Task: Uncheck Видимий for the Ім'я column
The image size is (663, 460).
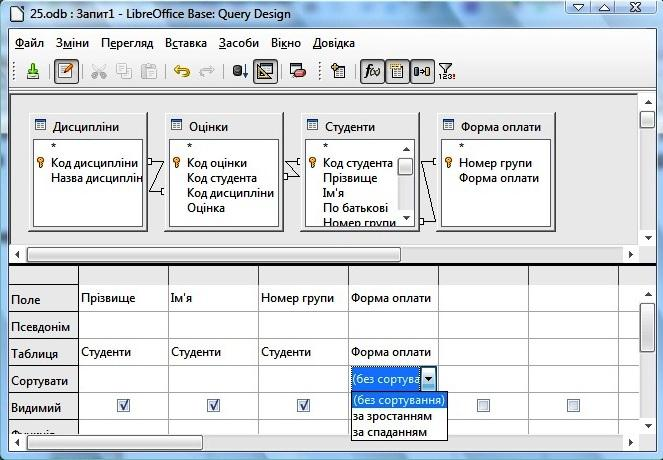Action: pos(214,406)
